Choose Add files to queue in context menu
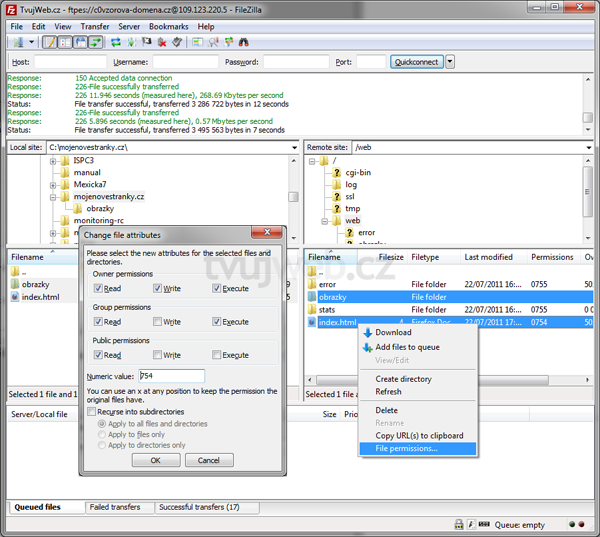600x537 pixels. (x=418, y=347)
